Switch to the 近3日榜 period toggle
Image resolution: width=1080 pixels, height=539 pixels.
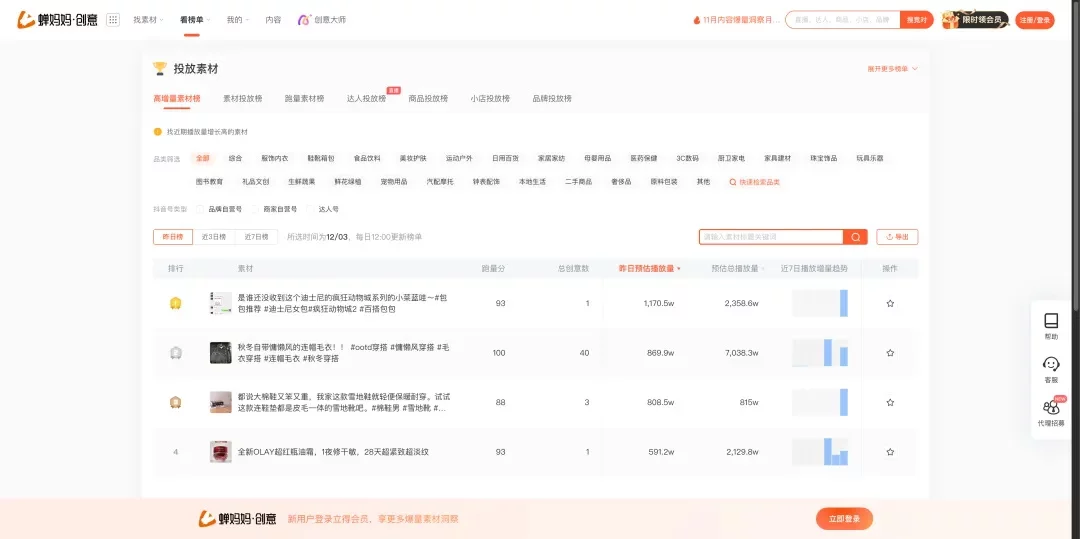point(214,237)
